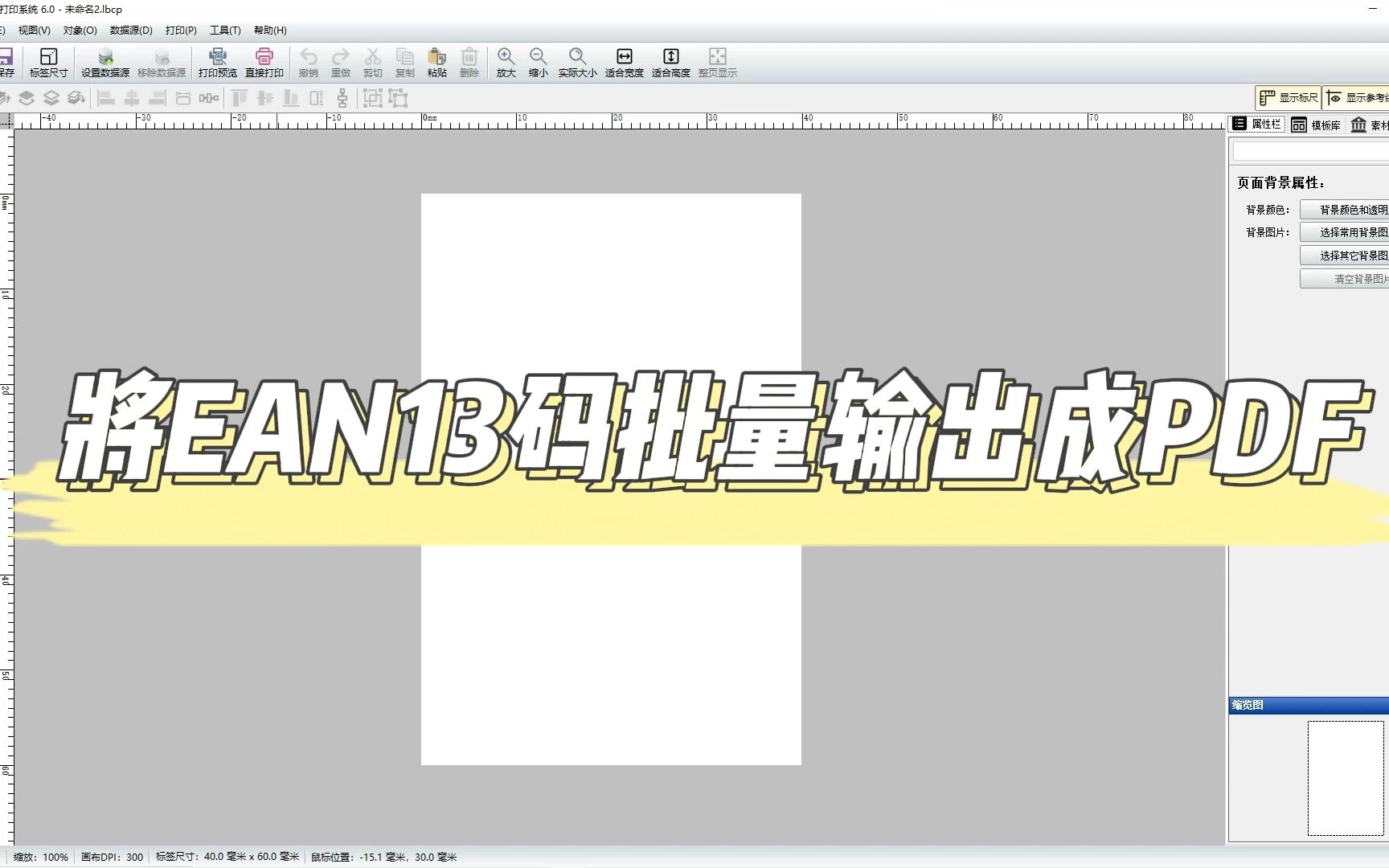Click the move layer down icon
This screenshot has width=1389, height=868.
27,98
